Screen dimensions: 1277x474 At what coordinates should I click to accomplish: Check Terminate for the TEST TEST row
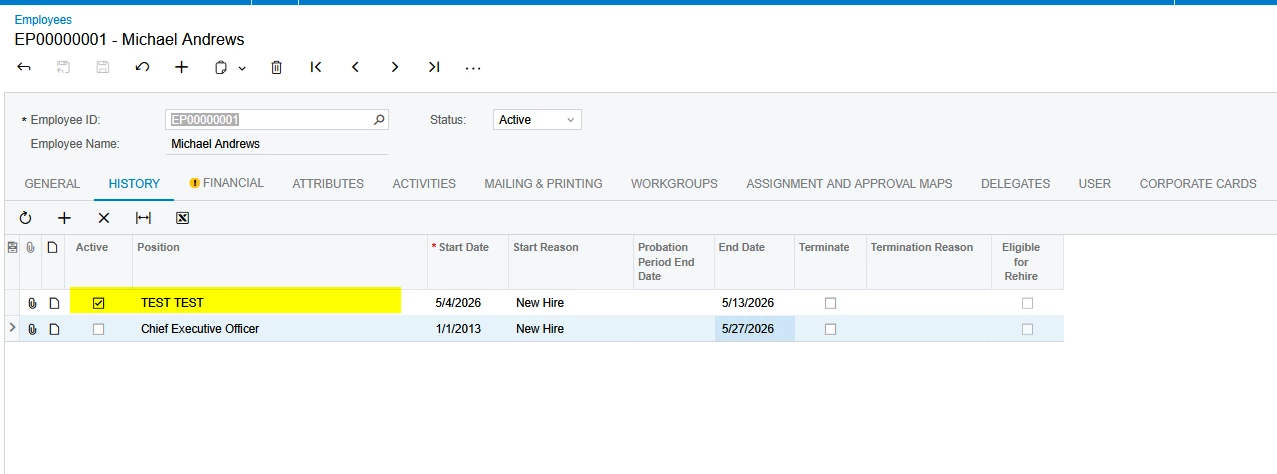tap(830, 303)
